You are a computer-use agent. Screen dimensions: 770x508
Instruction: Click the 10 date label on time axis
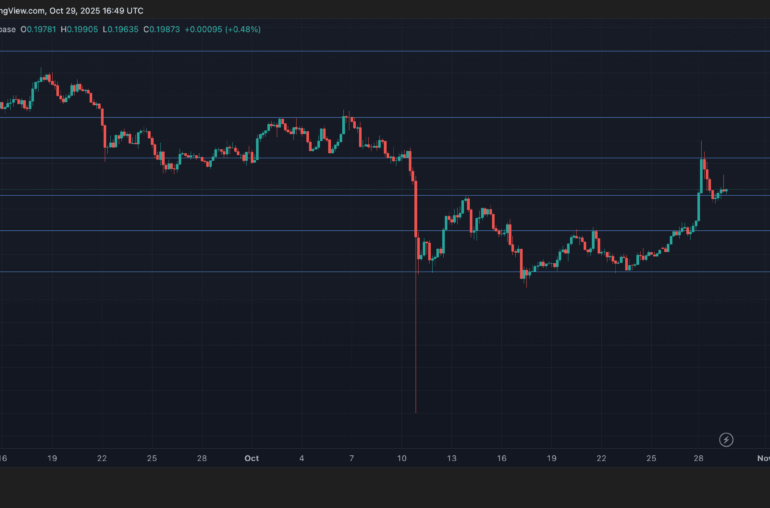[x=402, y=457]
